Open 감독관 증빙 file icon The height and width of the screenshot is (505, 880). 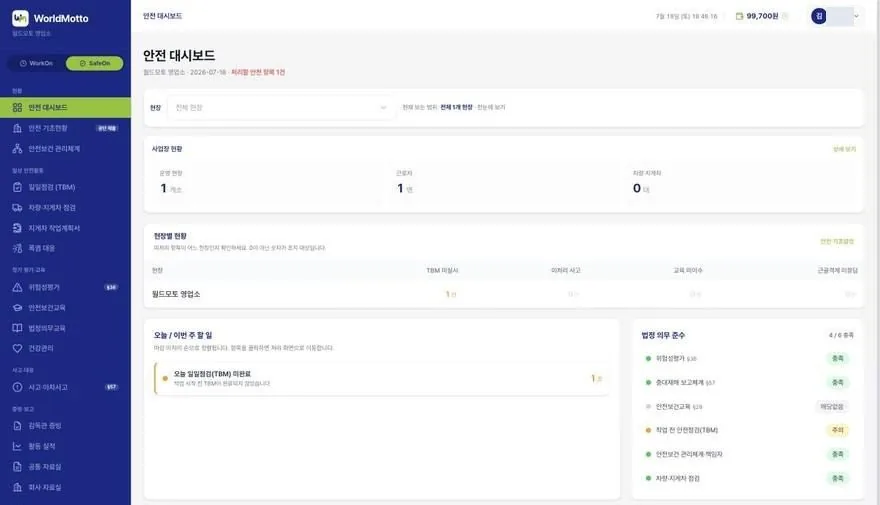tap(17, 425)
